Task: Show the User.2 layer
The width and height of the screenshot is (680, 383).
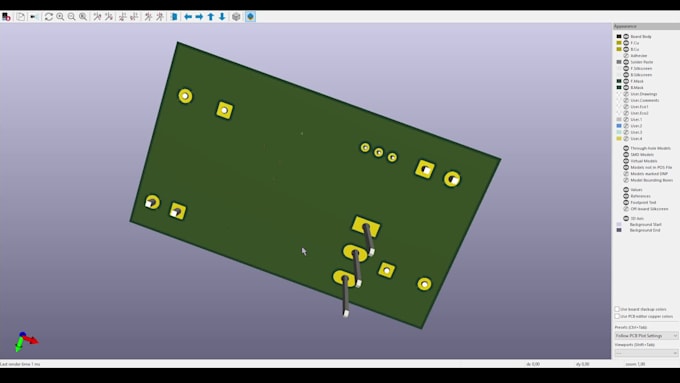Action: pyautogui.click(x=626, y=125)
